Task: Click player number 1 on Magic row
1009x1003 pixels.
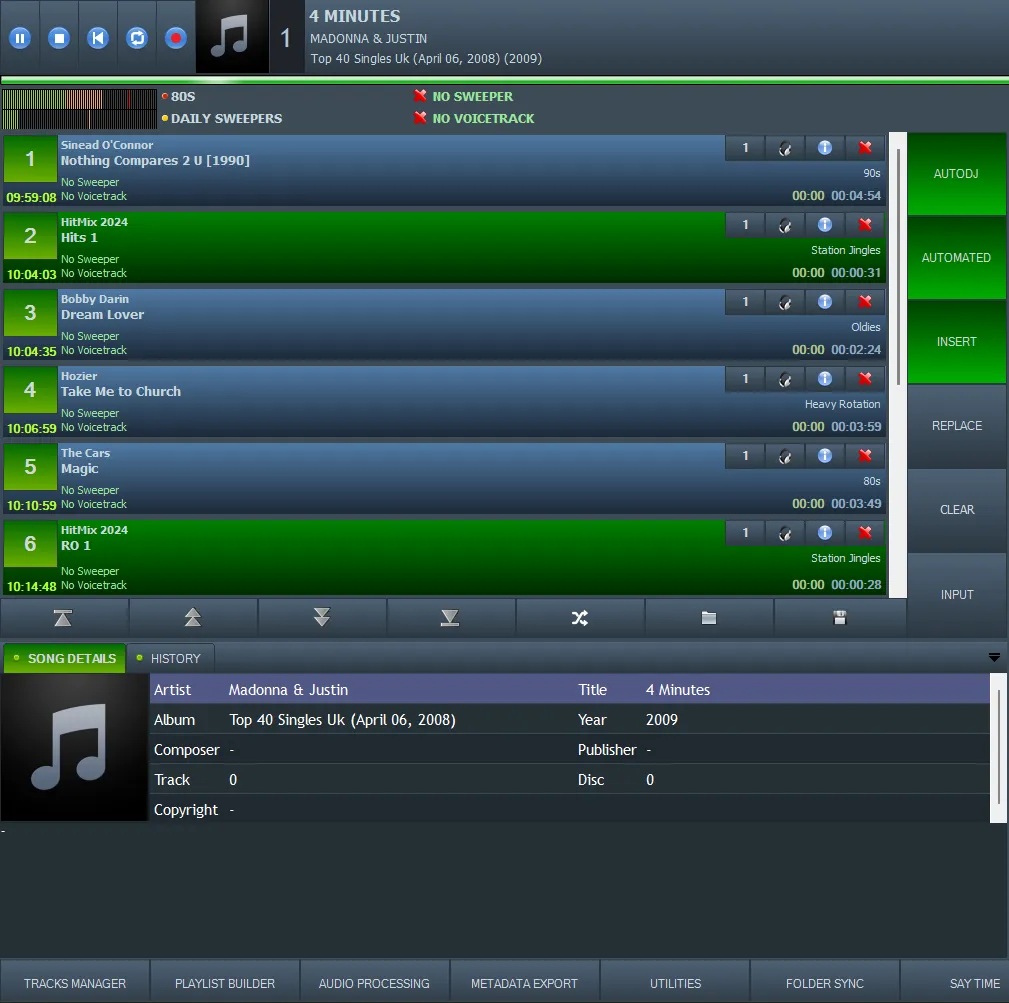Action: (x=745, y=456)
